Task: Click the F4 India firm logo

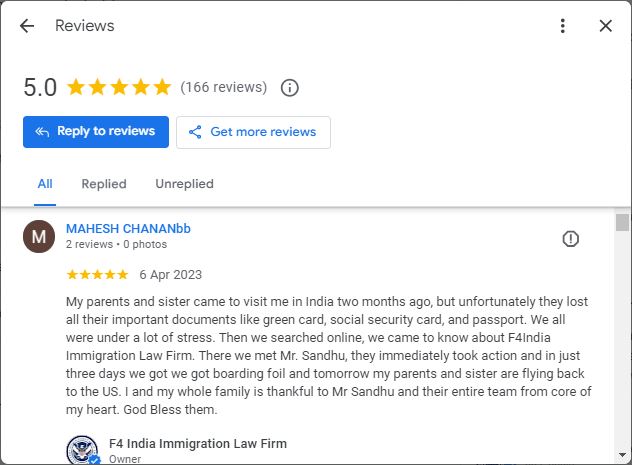Action: pyautogui.click(x=83, y=450)
